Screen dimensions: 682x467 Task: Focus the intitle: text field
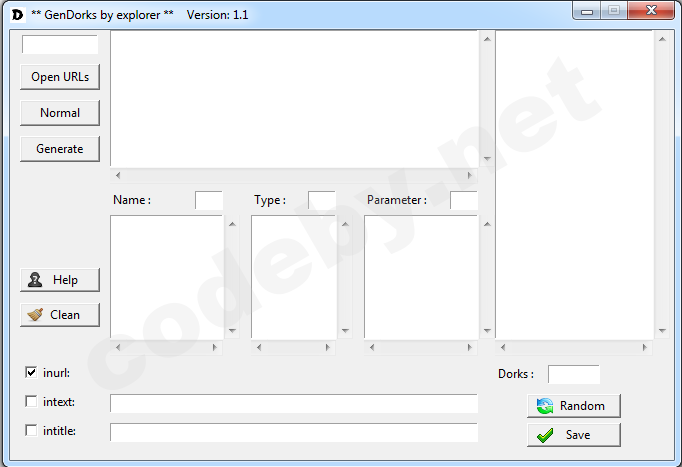pyautogui.click(x=294, y=433)
